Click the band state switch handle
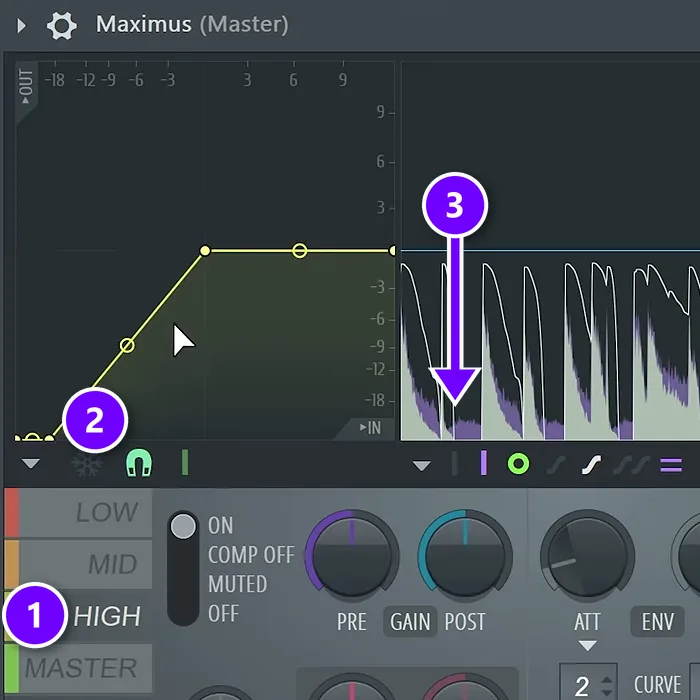700x700 pixels. point(183,526)
